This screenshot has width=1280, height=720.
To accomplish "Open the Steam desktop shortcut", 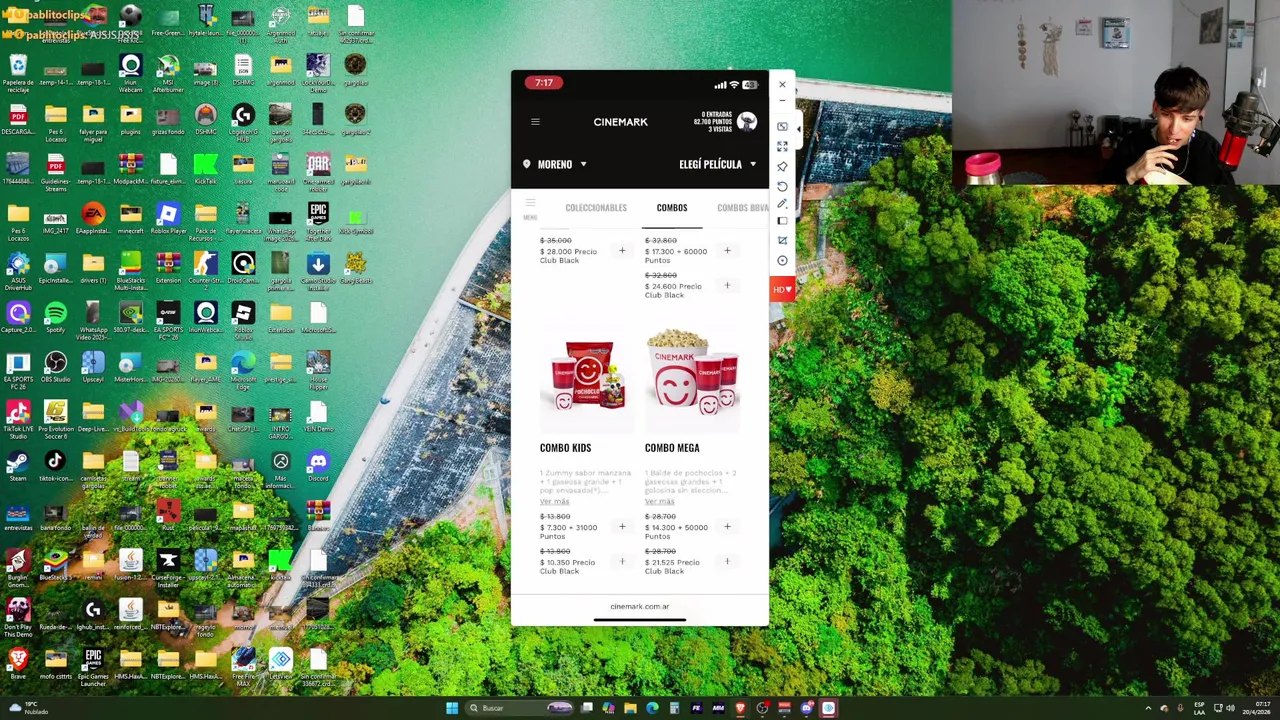I will pyautogui.click(x=18, y=465).
